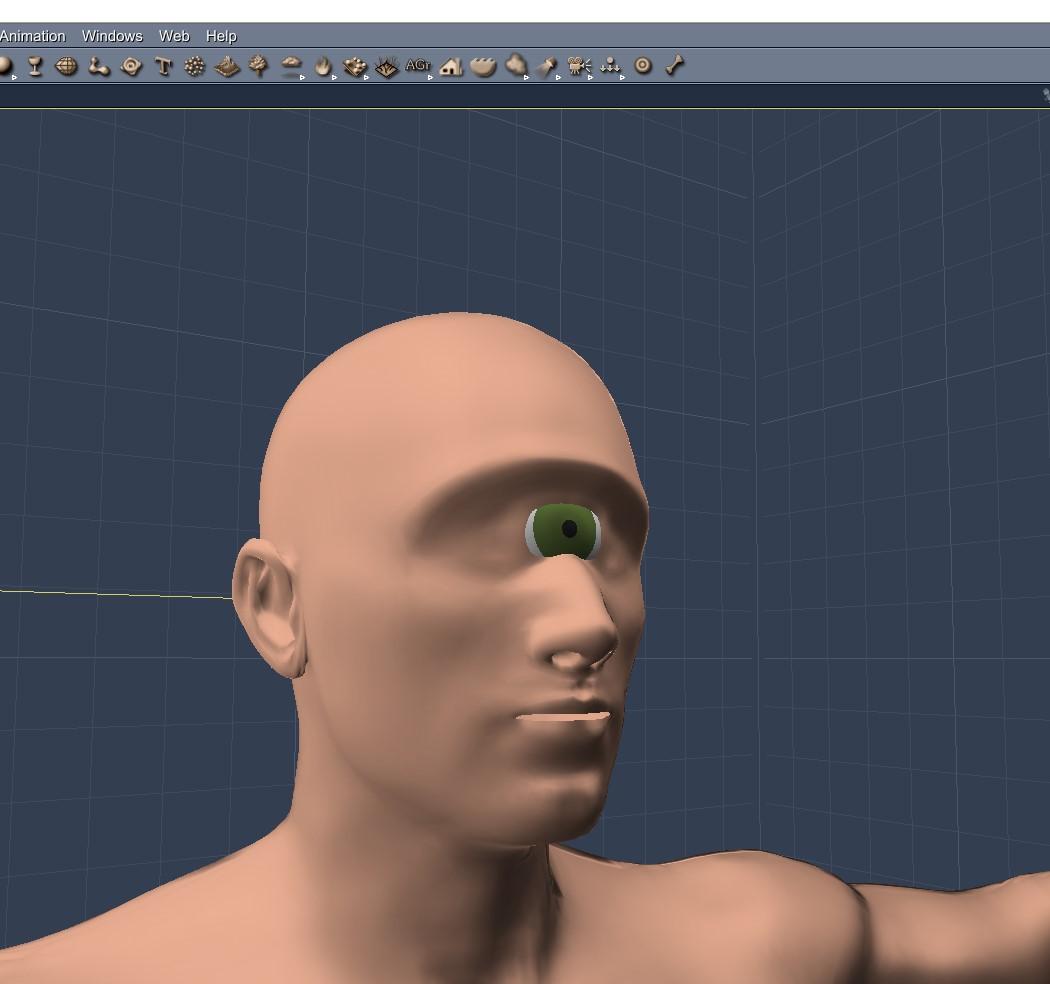The image size is (1050, 984).
Task: Select the metaball object tool
Action: pyautogui.click(x=99, y=66)
